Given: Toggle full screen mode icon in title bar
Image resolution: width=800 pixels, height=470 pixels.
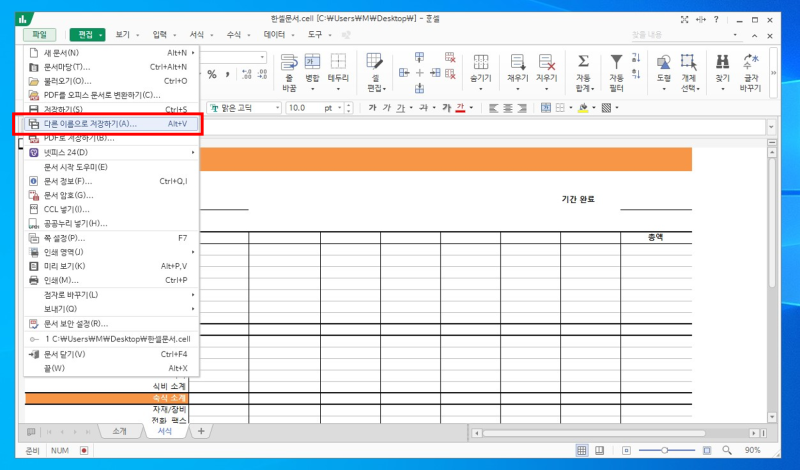Looking at the screenshot, I should click(685, 20).
